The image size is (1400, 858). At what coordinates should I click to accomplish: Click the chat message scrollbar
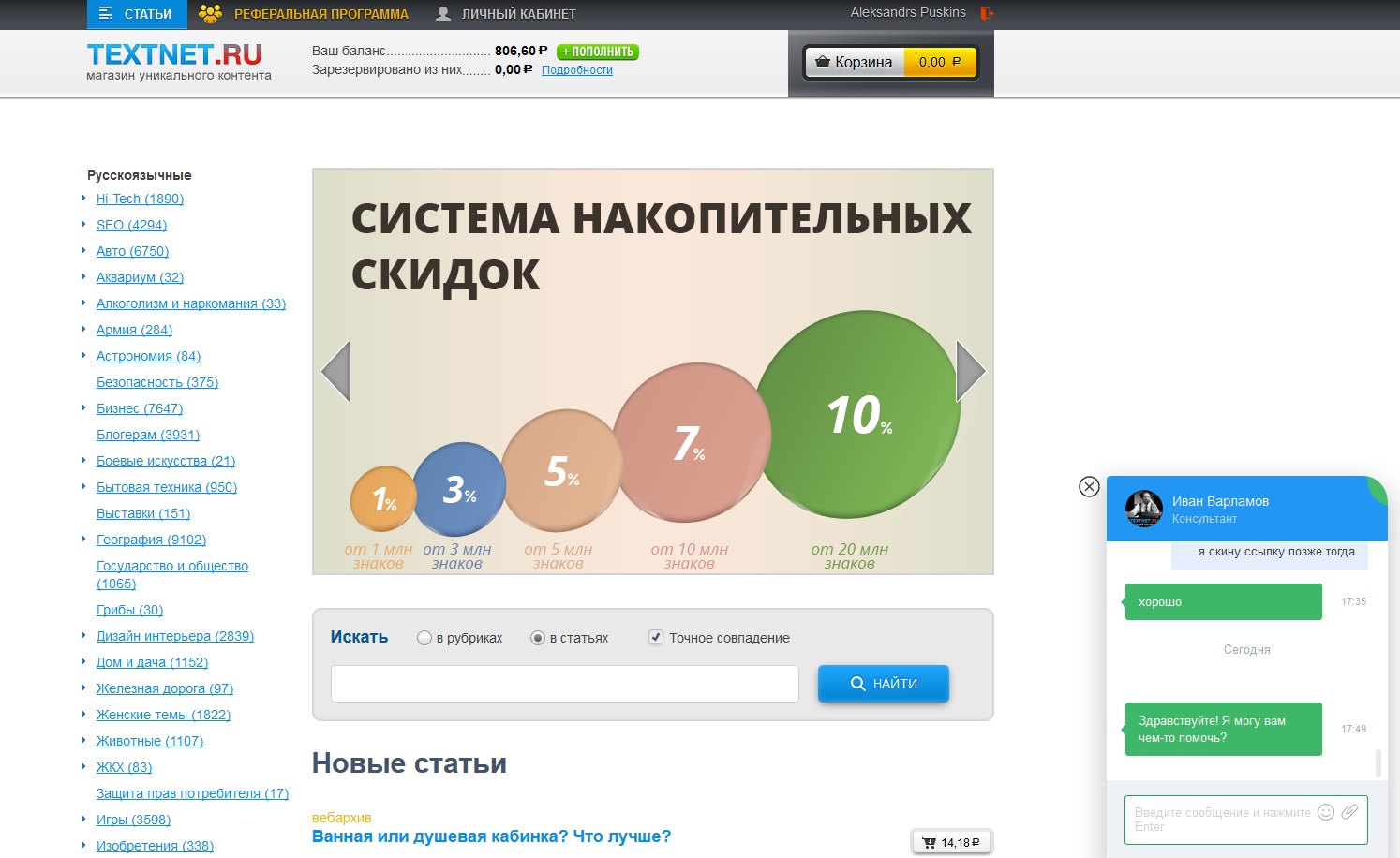click(x=1378, y=762)
